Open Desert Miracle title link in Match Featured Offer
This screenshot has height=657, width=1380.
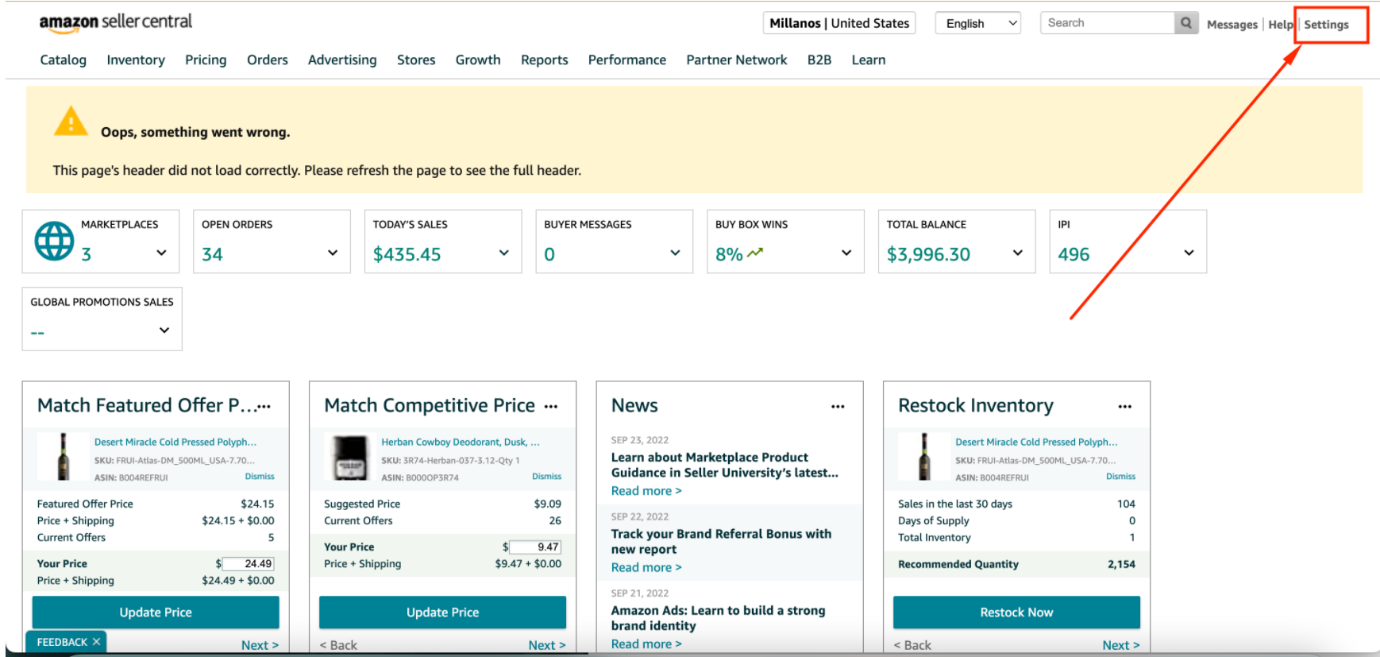pos(175,442)
